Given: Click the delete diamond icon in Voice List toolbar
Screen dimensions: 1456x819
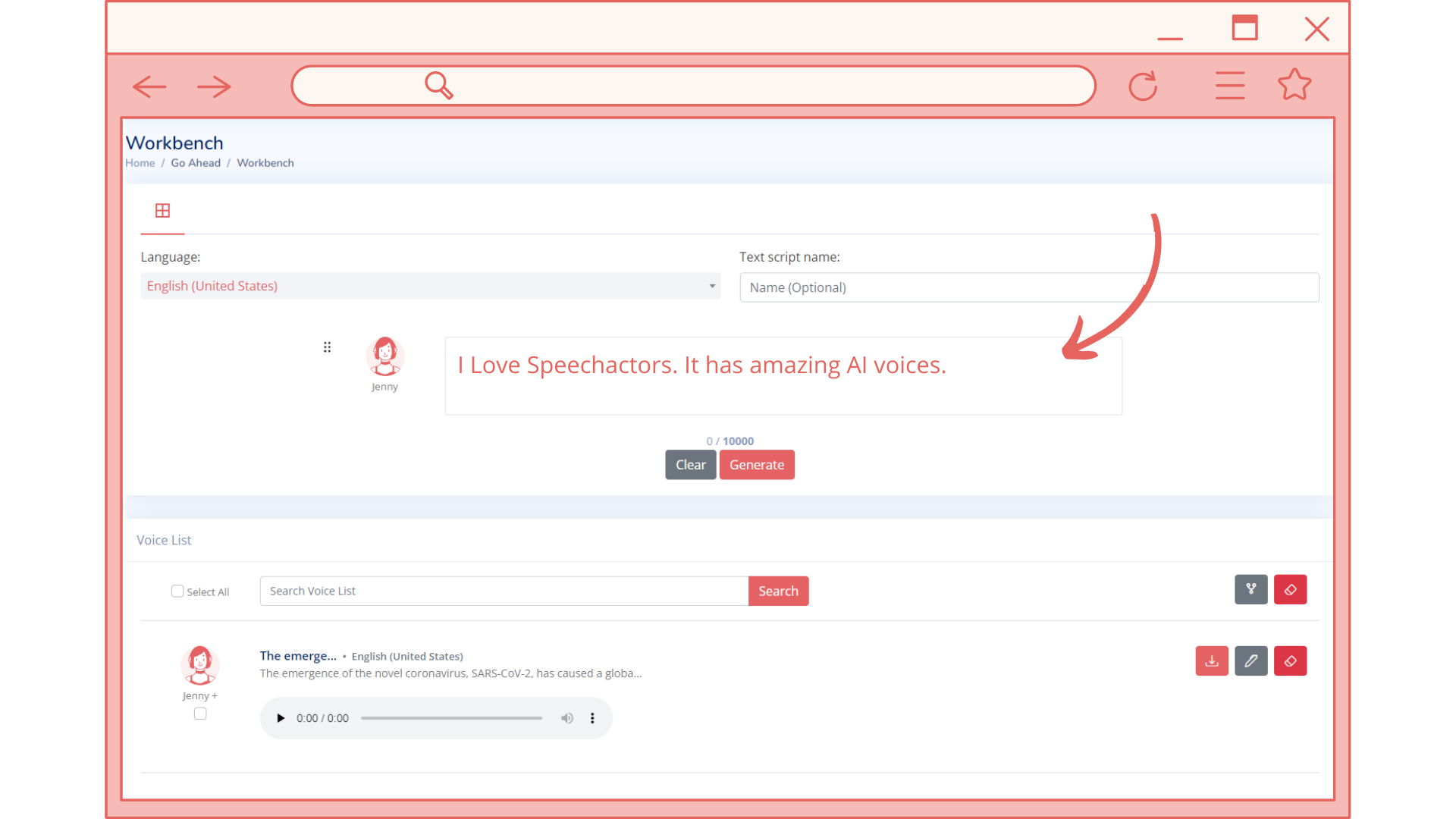Looking at the screenshot, I should pos(1290,589).
